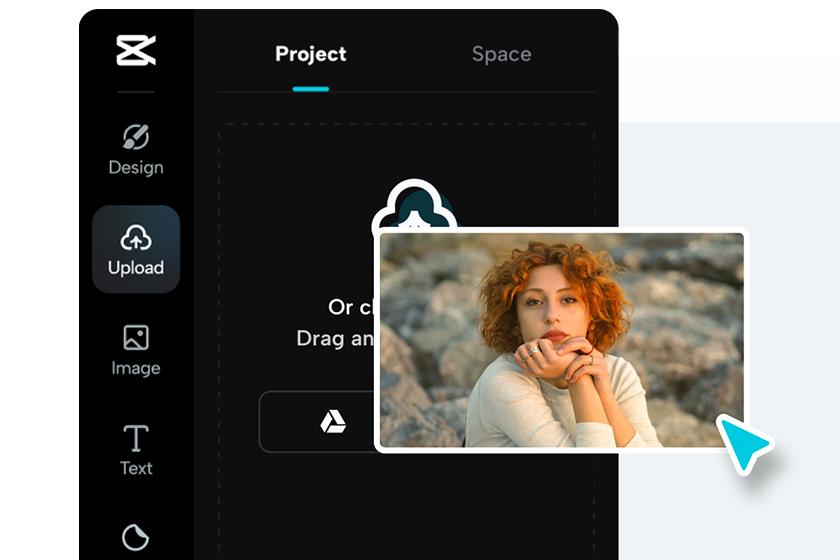
Task: Click the "Drag an" text in the upload area
Action: pos(335,339)
